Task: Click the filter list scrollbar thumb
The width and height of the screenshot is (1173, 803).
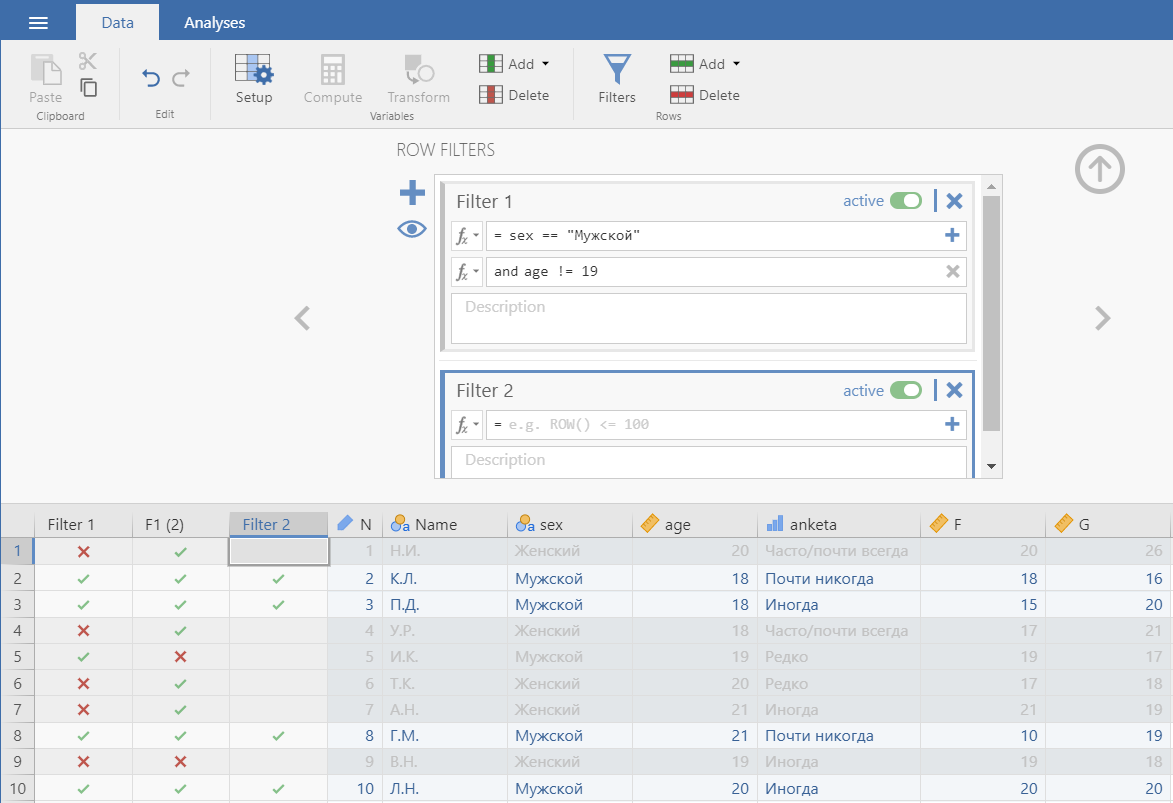Action: tap(991, 314)
